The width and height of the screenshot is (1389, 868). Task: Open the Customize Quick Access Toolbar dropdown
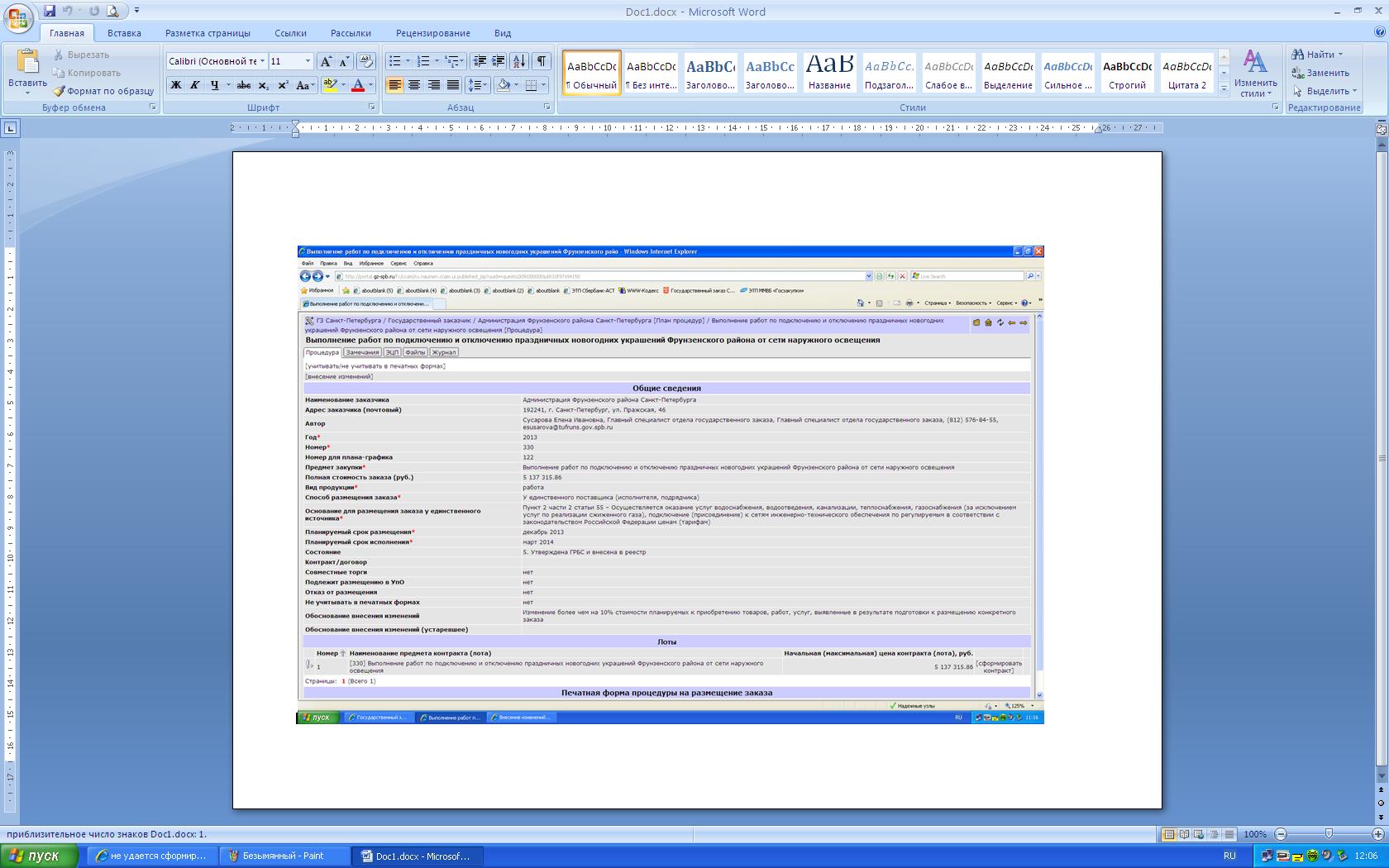[136, 11]
